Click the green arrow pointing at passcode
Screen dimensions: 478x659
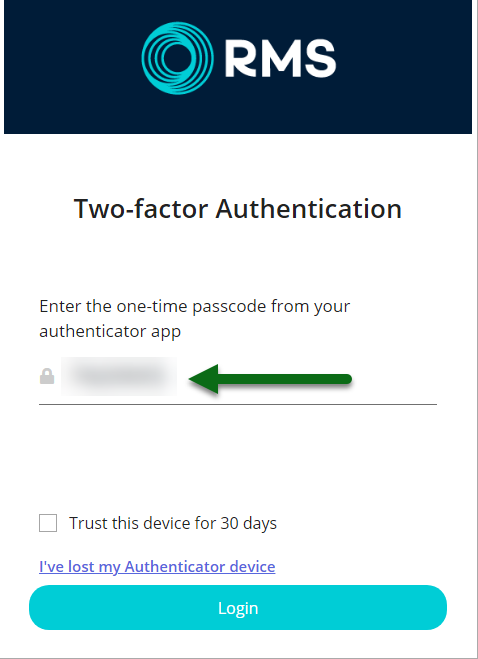click(270, 379)
